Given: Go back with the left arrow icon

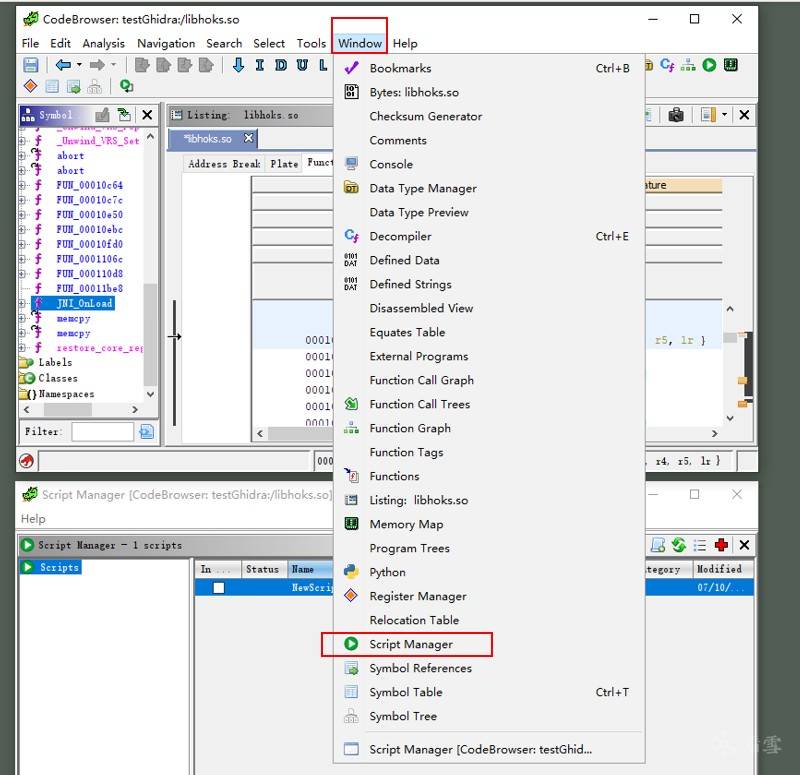Looking at the screenshot, I should pyautogui.click(x=63, y=65).
